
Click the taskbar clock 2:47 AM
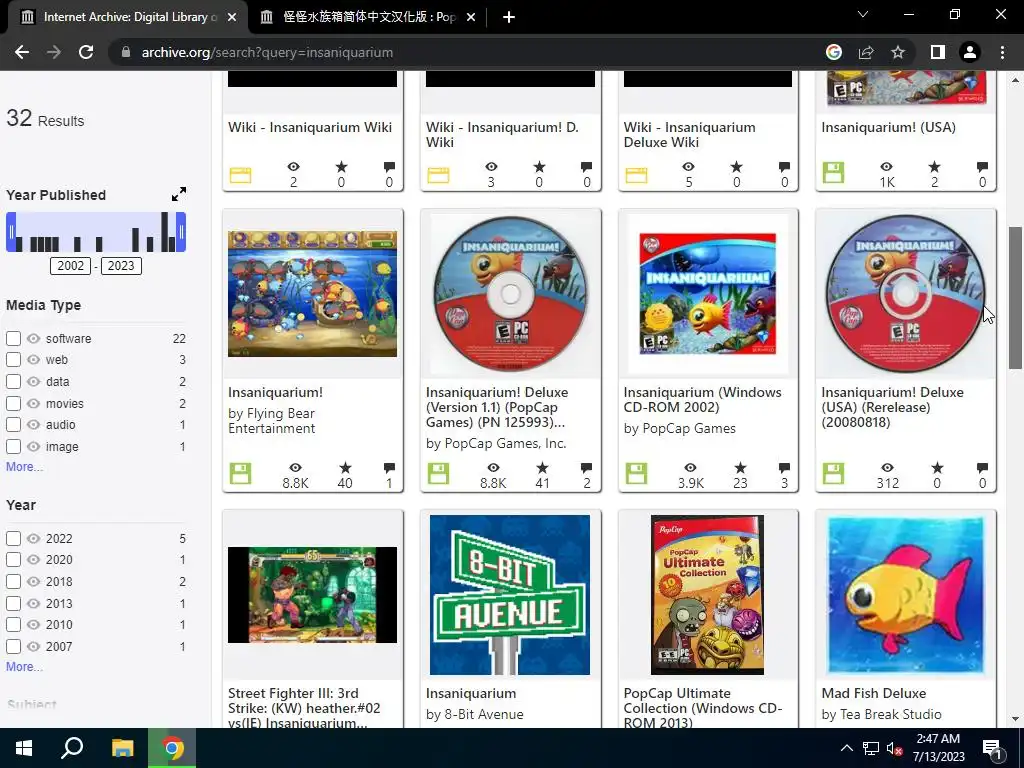(938, 748)
